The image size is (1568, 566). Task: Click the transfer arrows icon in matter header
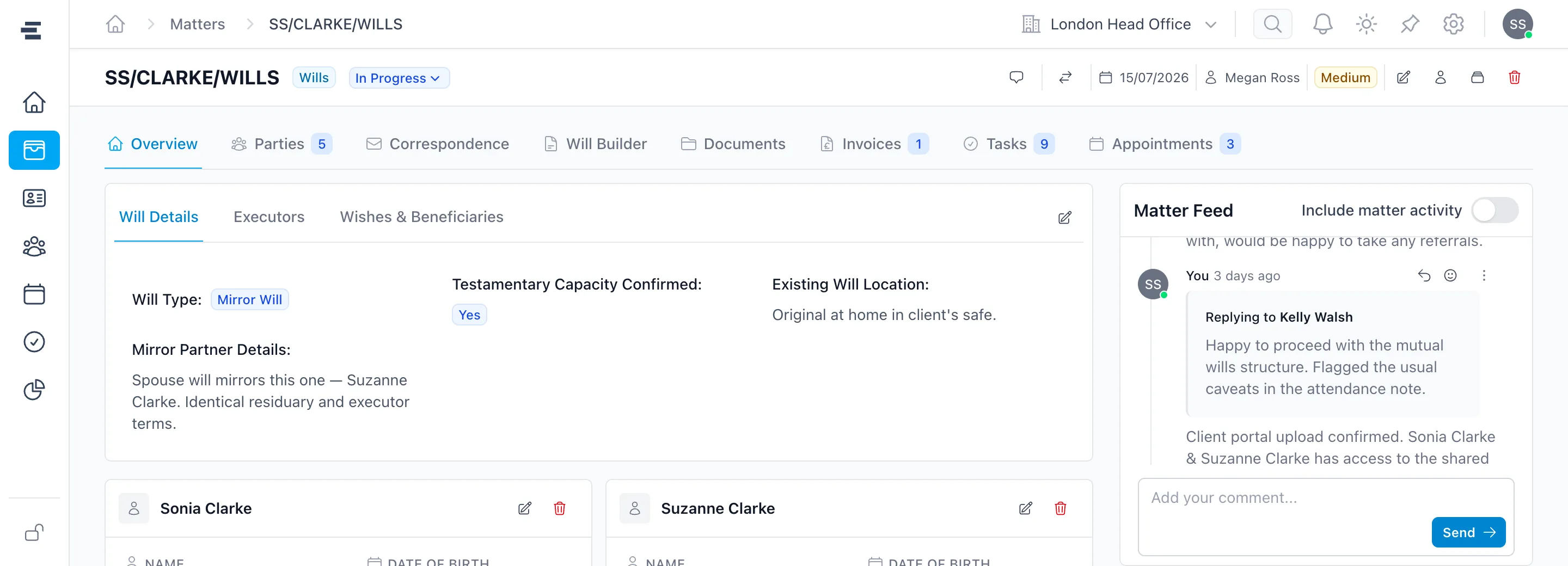click(x=1065, y=77)
